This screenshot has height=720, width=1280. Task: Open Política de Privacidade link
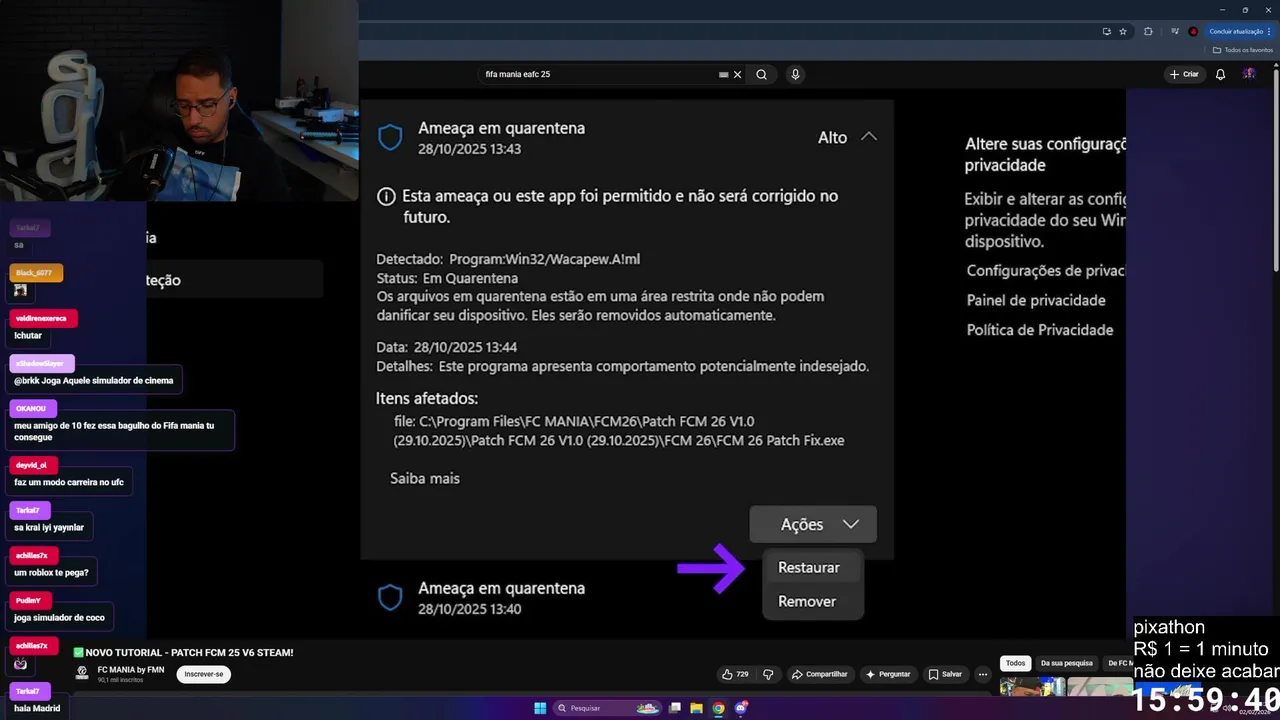(x=1040, y=330)
